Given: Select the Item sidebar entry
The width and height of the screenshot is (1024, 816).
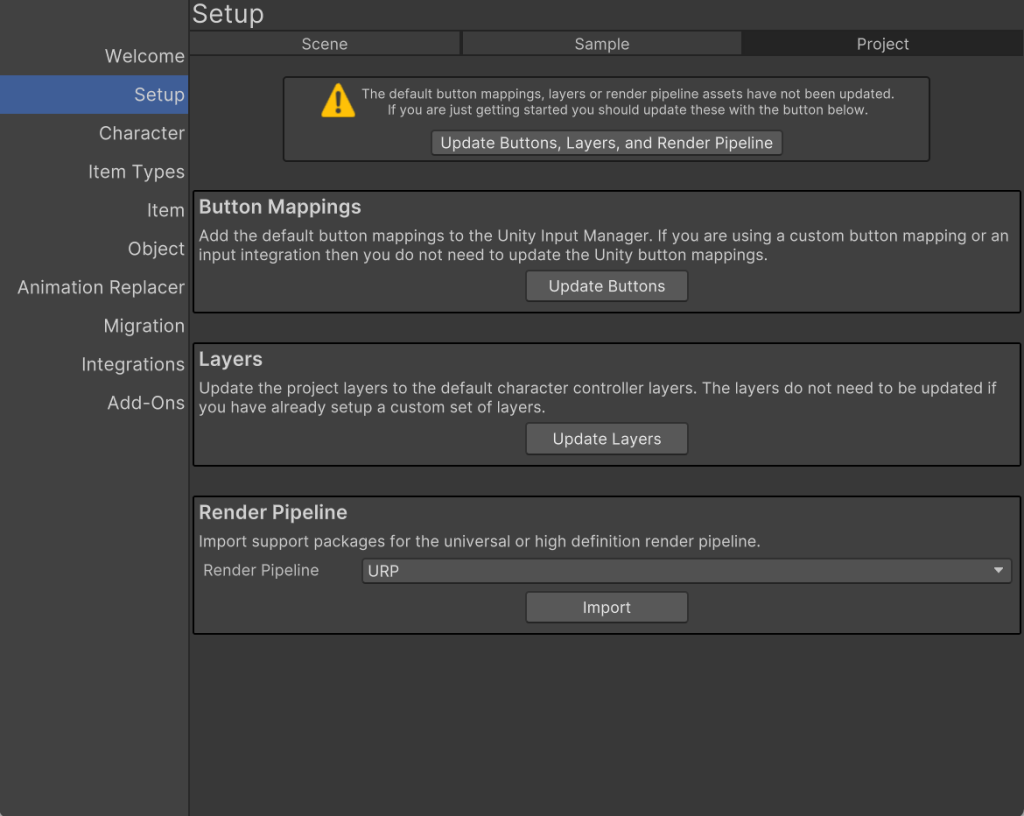Looking at the screenshot, I should 165,210.
